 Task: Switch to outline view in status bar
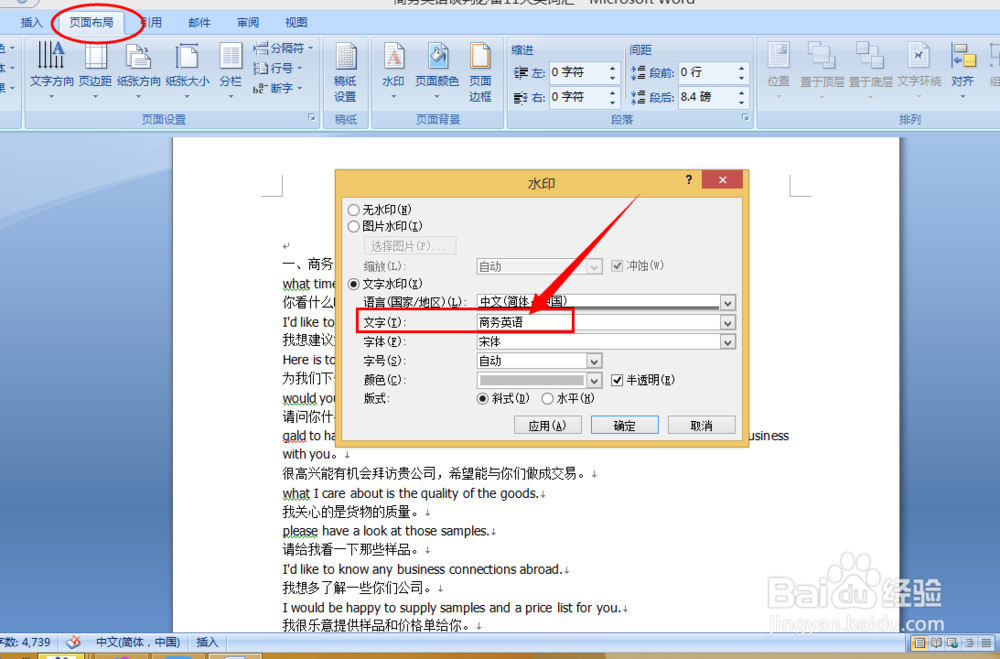coord(969,642)
